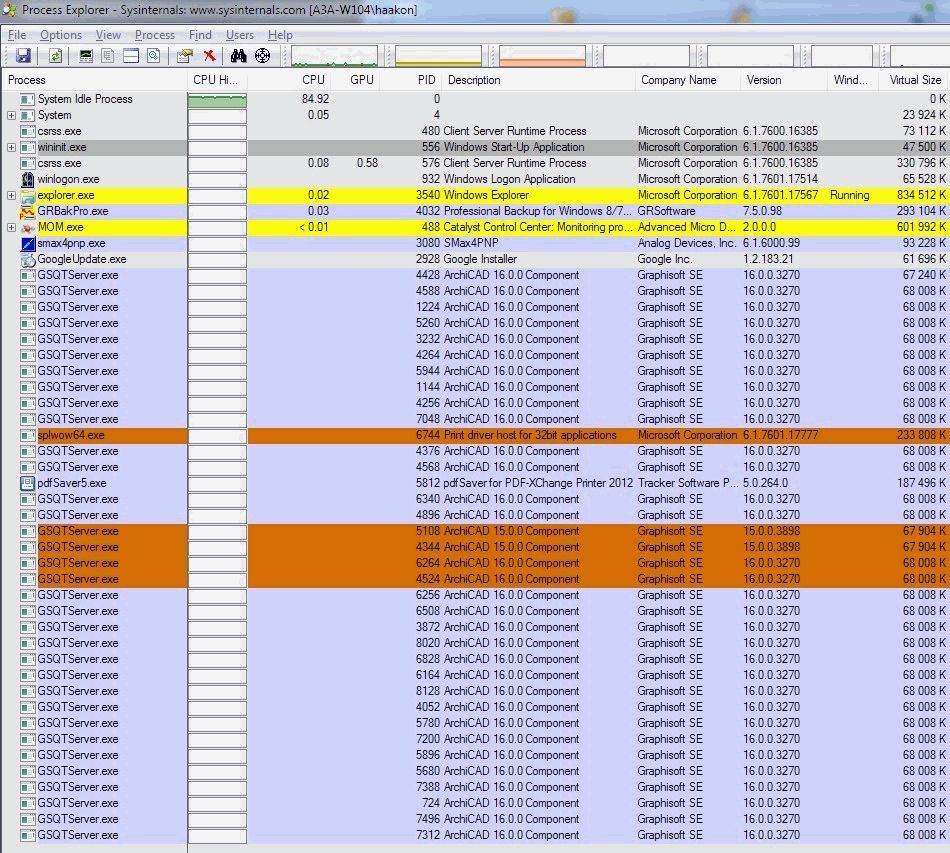
Task: Open System Information graph icon
Action: 87,56
